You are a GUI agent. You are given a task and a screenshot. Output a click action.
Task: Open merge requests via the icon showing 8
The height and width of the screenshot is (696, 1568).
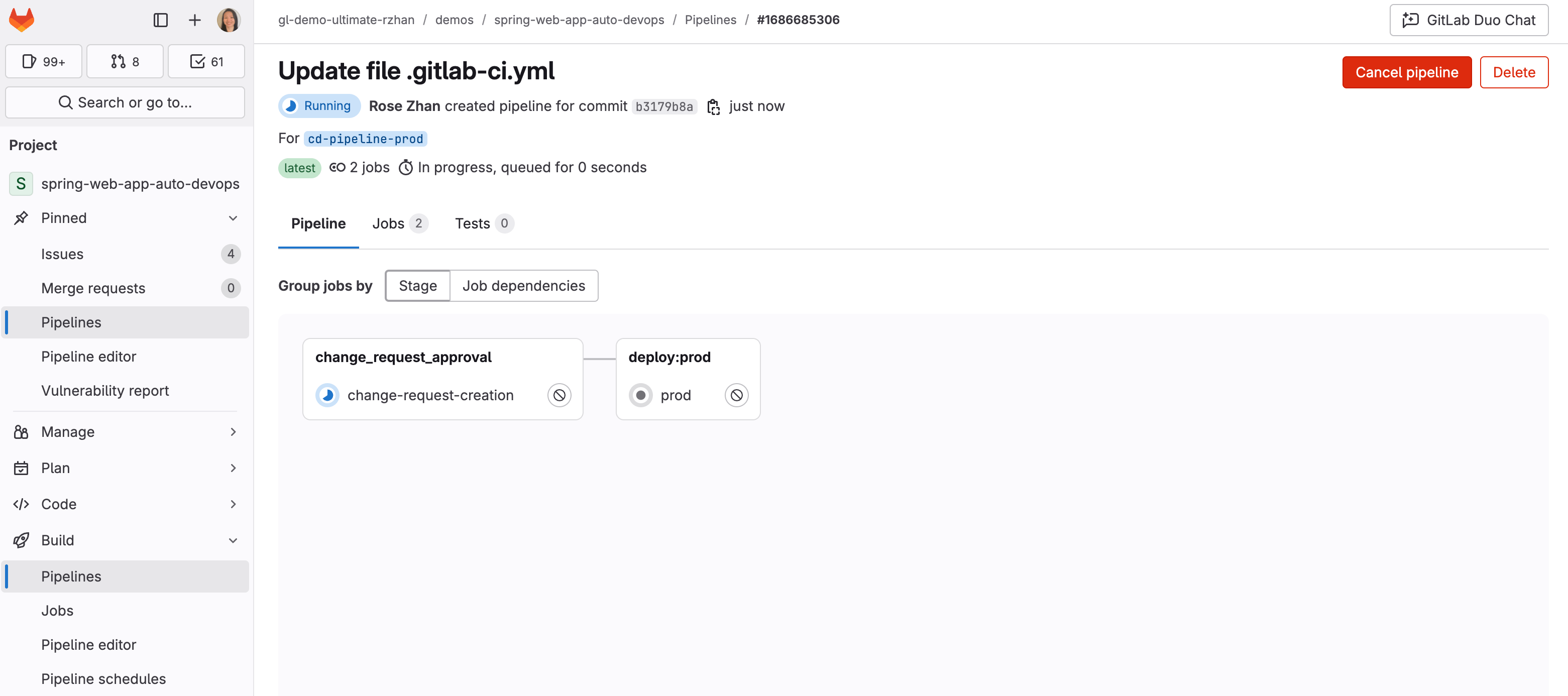(x=124, y=61)
